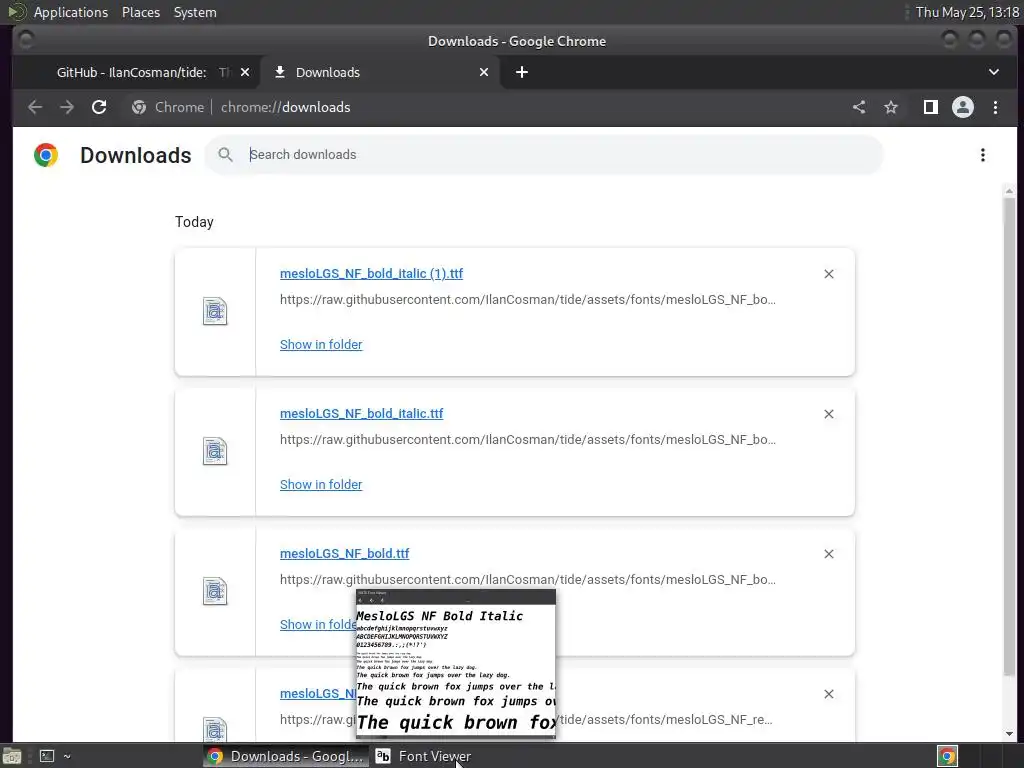Click the terminal icon in the bottom panel

pos(47,756)
